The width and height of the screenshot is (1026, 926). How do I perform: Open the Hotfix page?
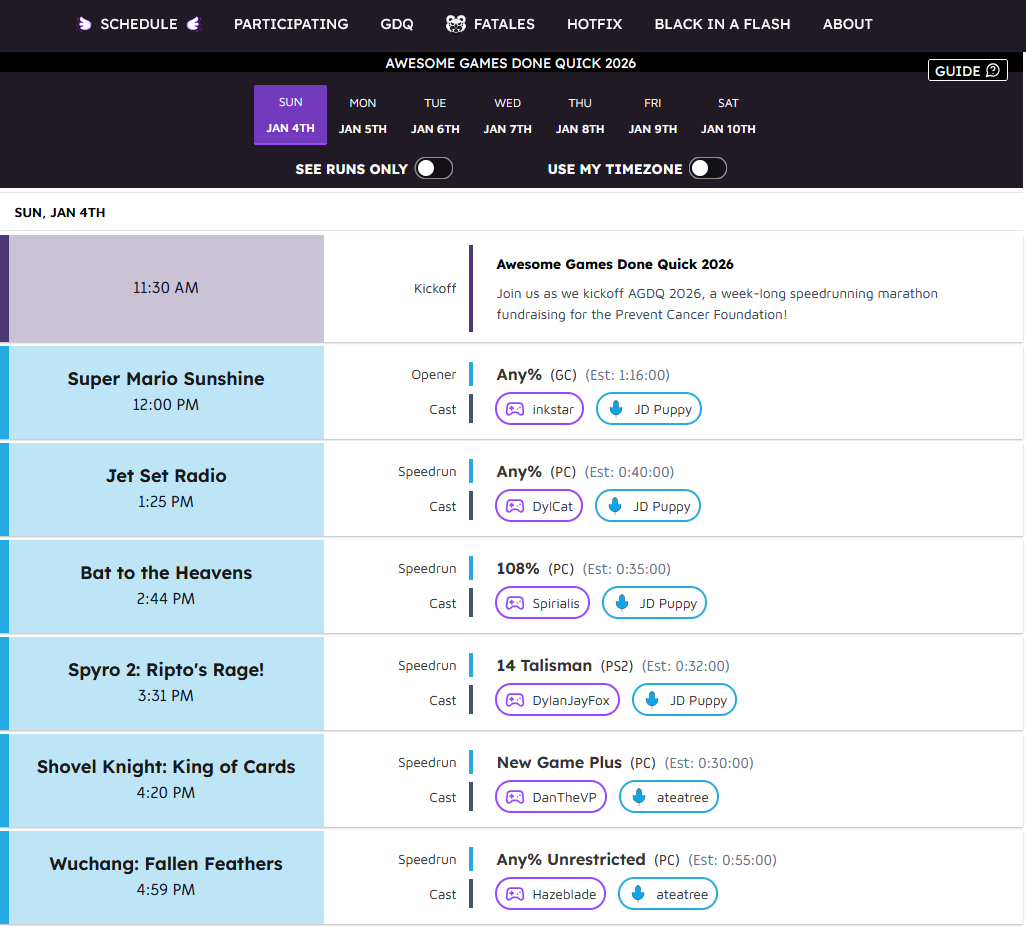click(594, 24)
